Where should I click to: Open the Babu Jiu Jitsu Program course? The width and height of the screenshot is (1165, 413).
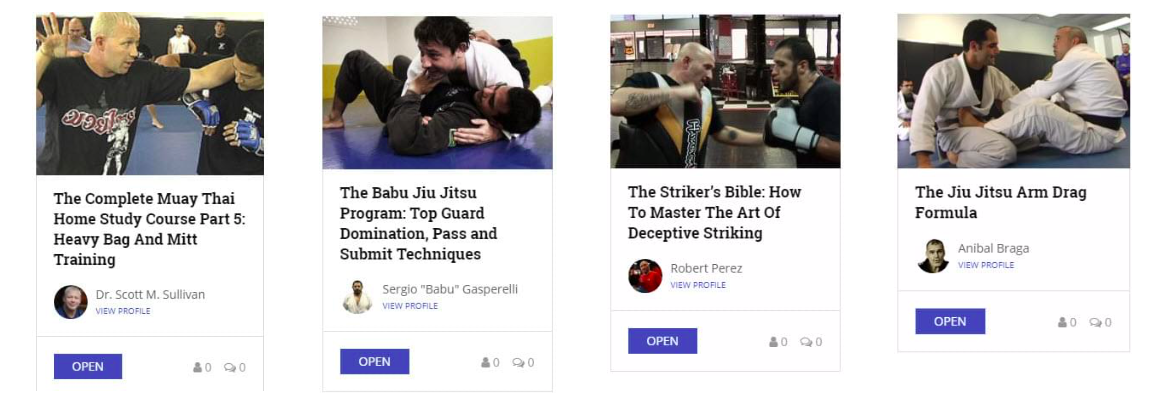(x=374, y=362)
